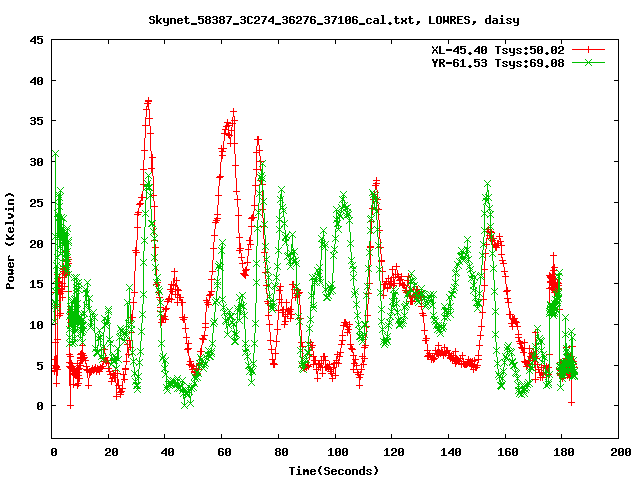
Task: Click the x-axis tick label 120
Action: [x=394, y=452]
